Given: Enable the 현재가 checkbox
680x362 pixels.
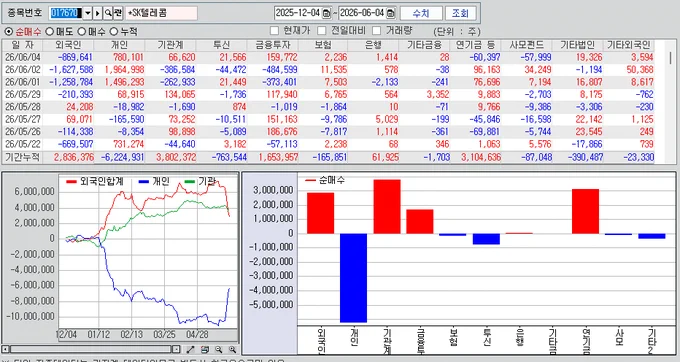Looking at the screenshot, I should click(x=274, y=31).
